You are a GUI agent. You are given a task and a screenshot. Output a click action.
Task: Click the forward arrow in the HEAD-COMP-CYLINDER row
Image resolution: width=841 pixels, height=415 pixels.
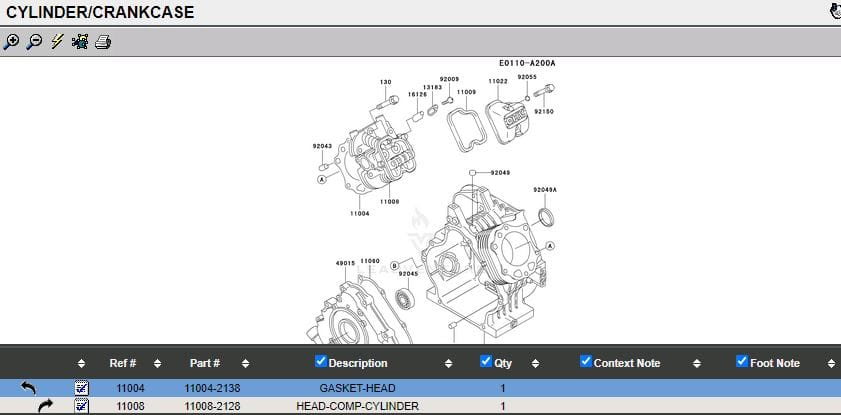point(46,406)
